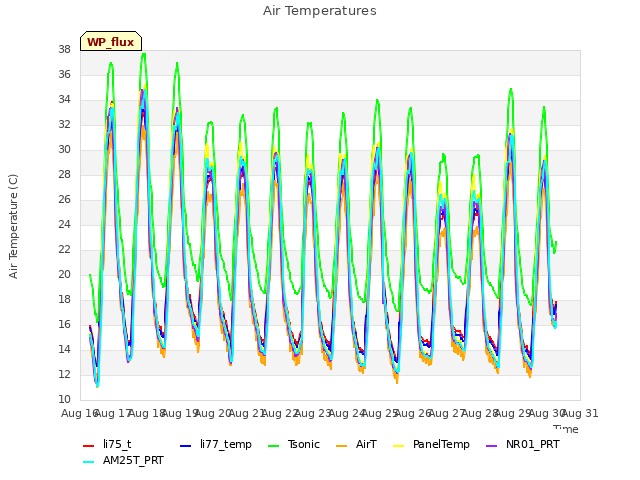Click the green Tsonic legend swatch
Screen dimensions: 640x480
pyautogui.click(x=273, y=446)
